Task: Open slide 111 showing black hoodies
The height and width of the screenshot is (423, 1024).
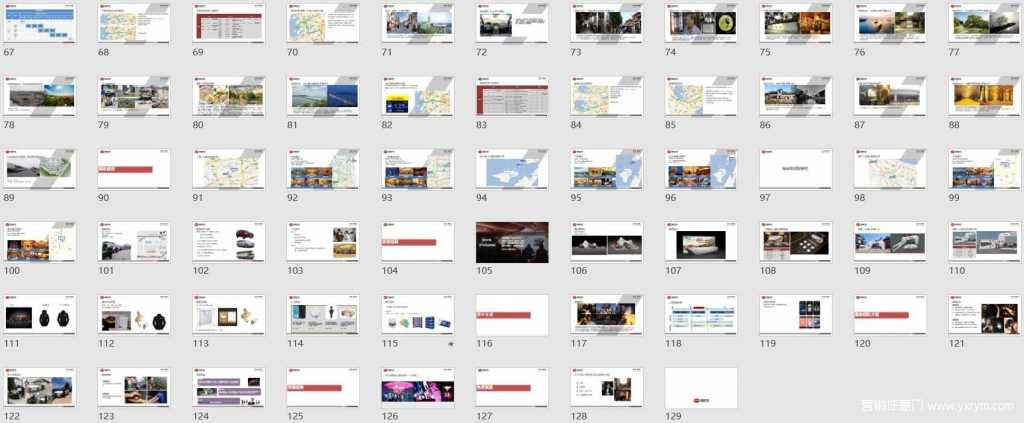Action: click(40, 315)
